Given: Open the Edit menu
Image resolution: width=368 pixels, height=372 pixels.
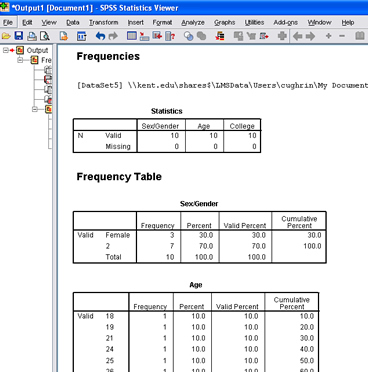Looking at the screenshot, I should click(x=27, y=22).
